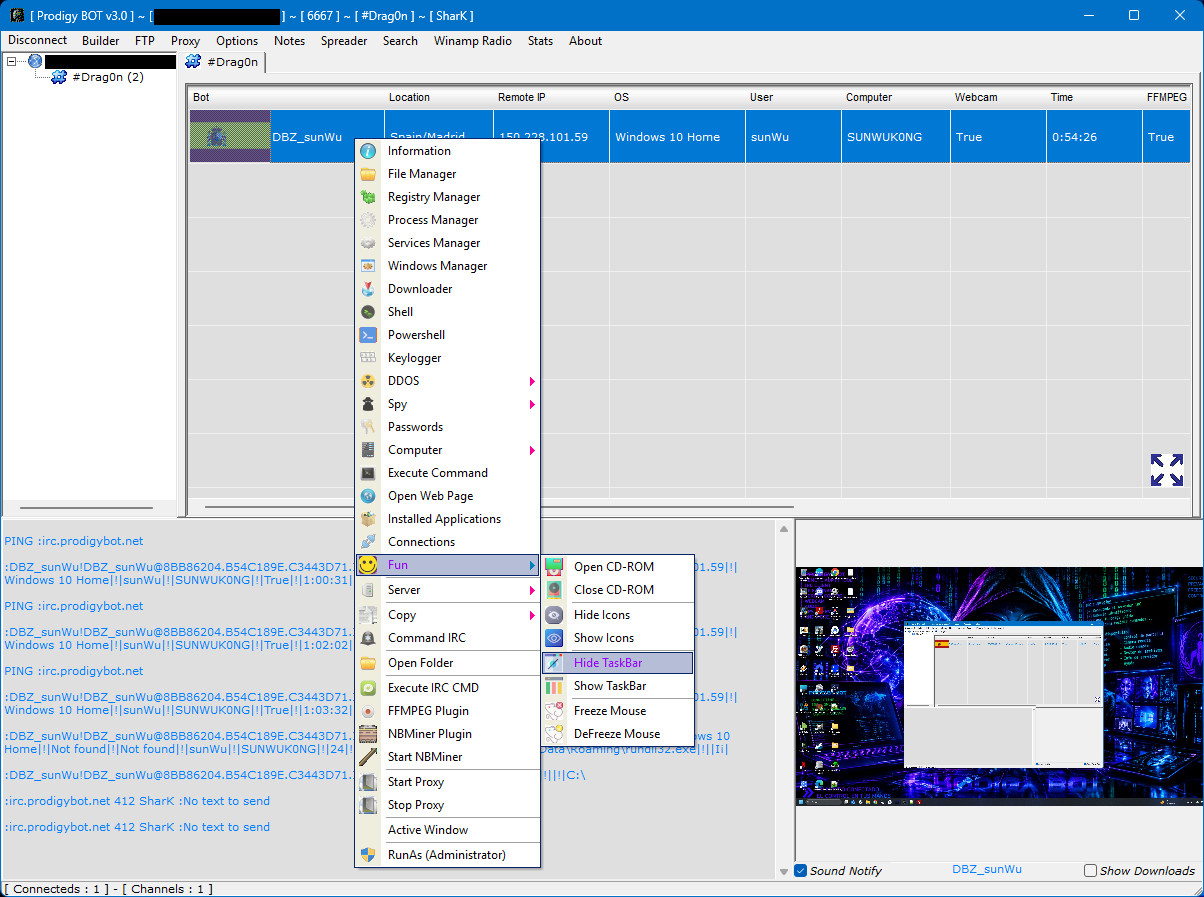The height and width of the screenshot is (897, 1204).
Task: Open the Stats menu
Action: [540, 41]
